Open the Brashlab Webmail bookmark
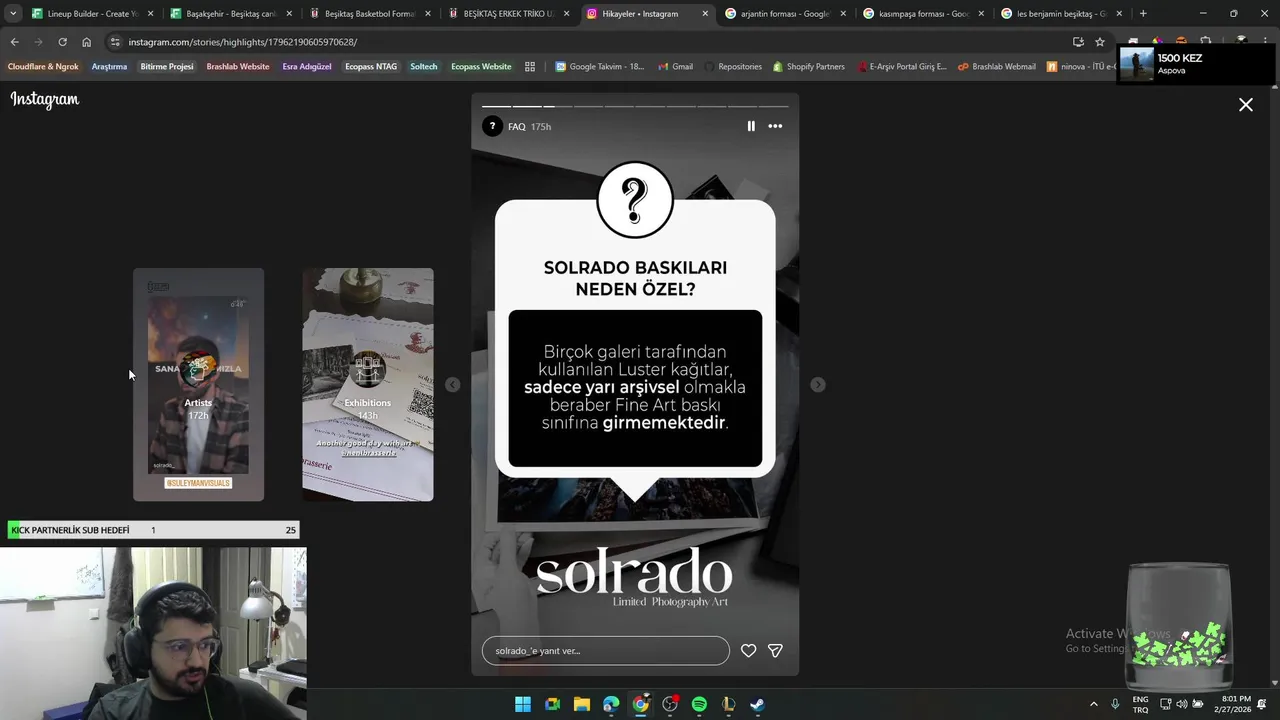1280x720 pixels. click(x=996, y=67)
